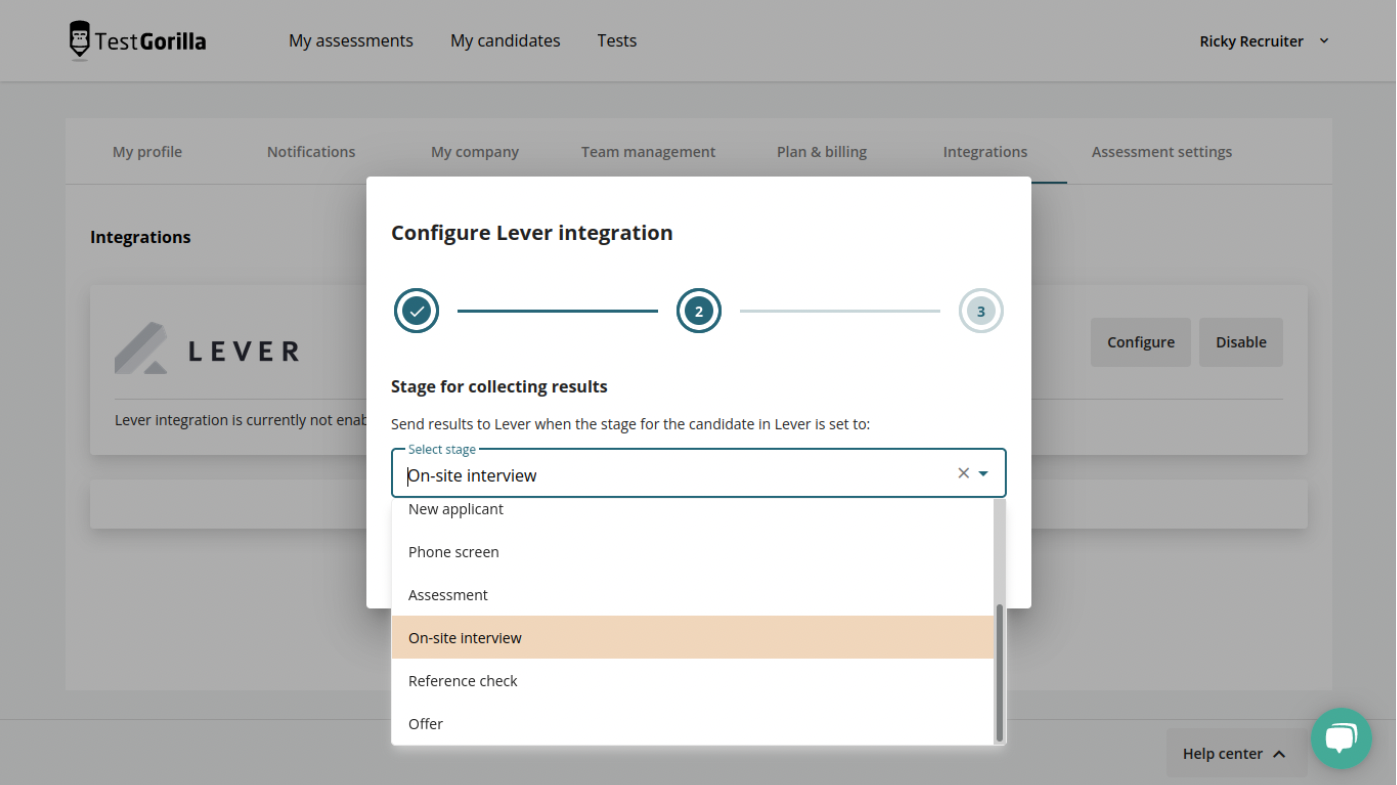Switch to the Integrations tab
Screen dimensions: 1397x785
984,151
